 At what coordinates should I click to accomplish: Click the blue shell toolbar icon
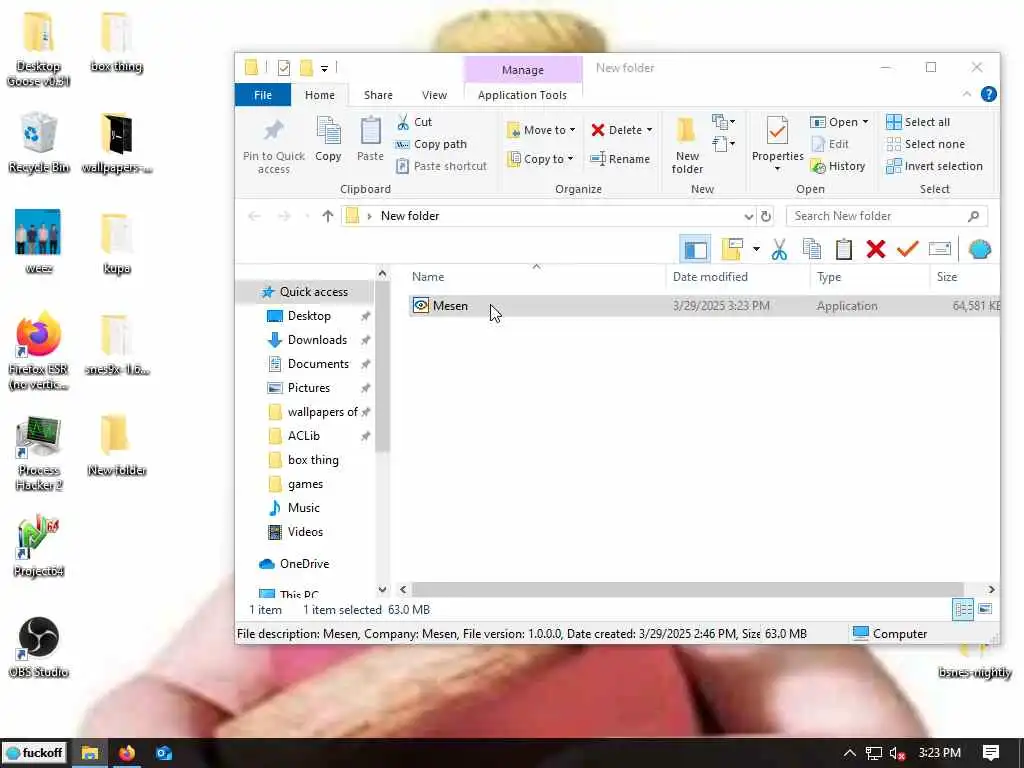(980, 249)
